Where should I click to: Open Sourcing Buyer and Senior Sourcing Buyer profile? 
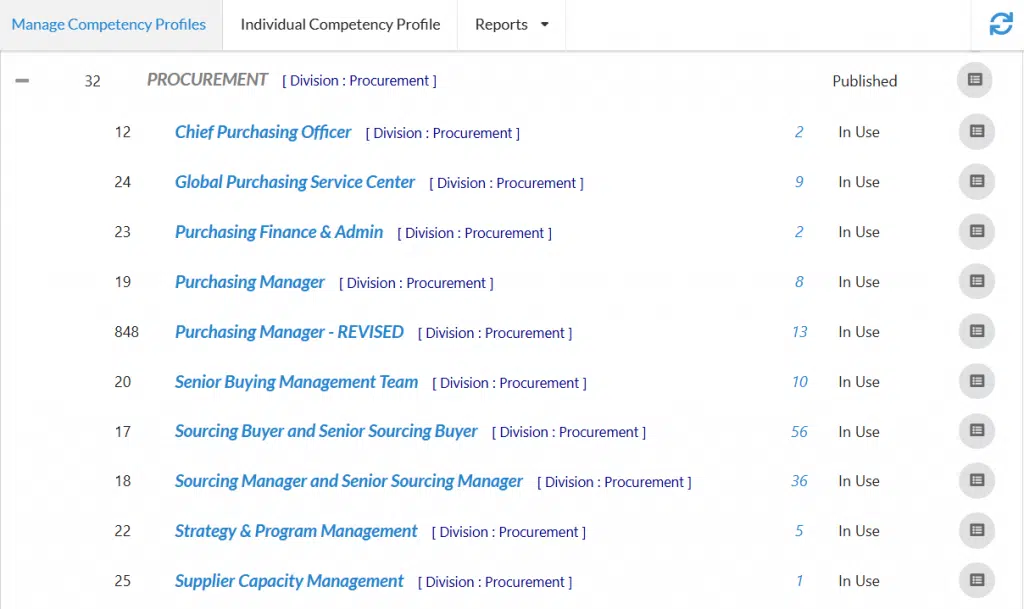coord(326,432)
